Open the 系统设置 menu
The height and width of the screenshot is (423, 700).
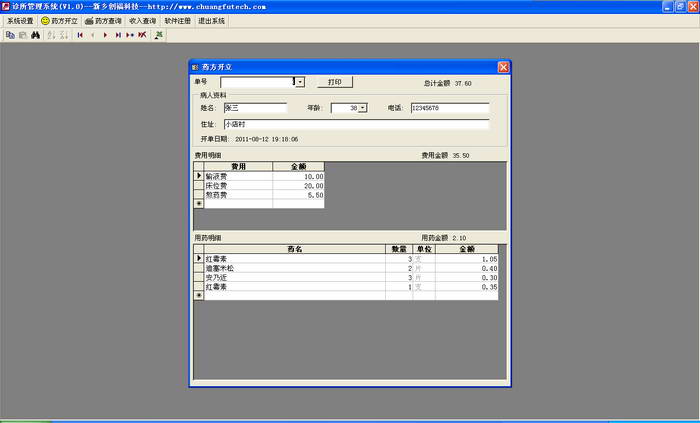[x=19, y=20]
